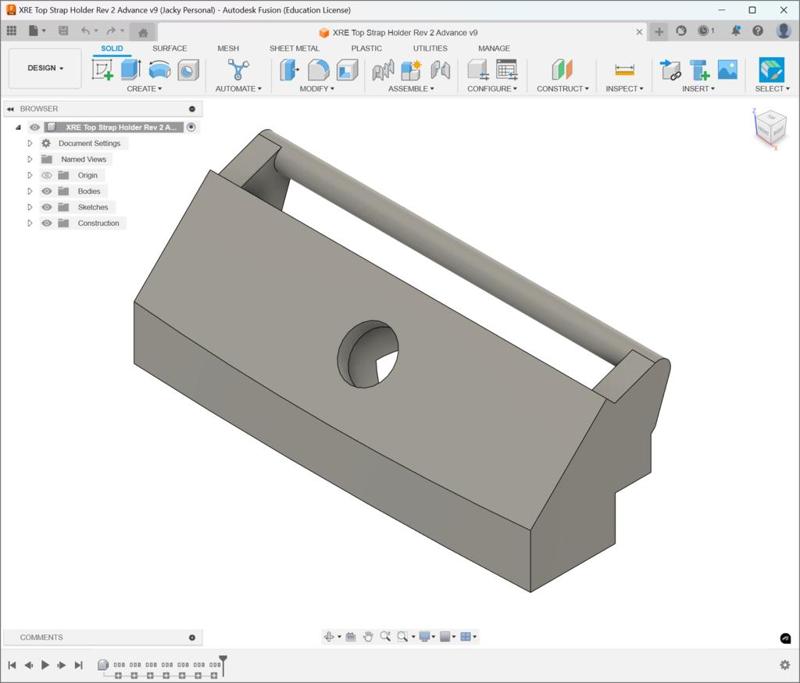Expand the Construction folder node
This screenshot has width=800, height=683.
tap(30, 223)
